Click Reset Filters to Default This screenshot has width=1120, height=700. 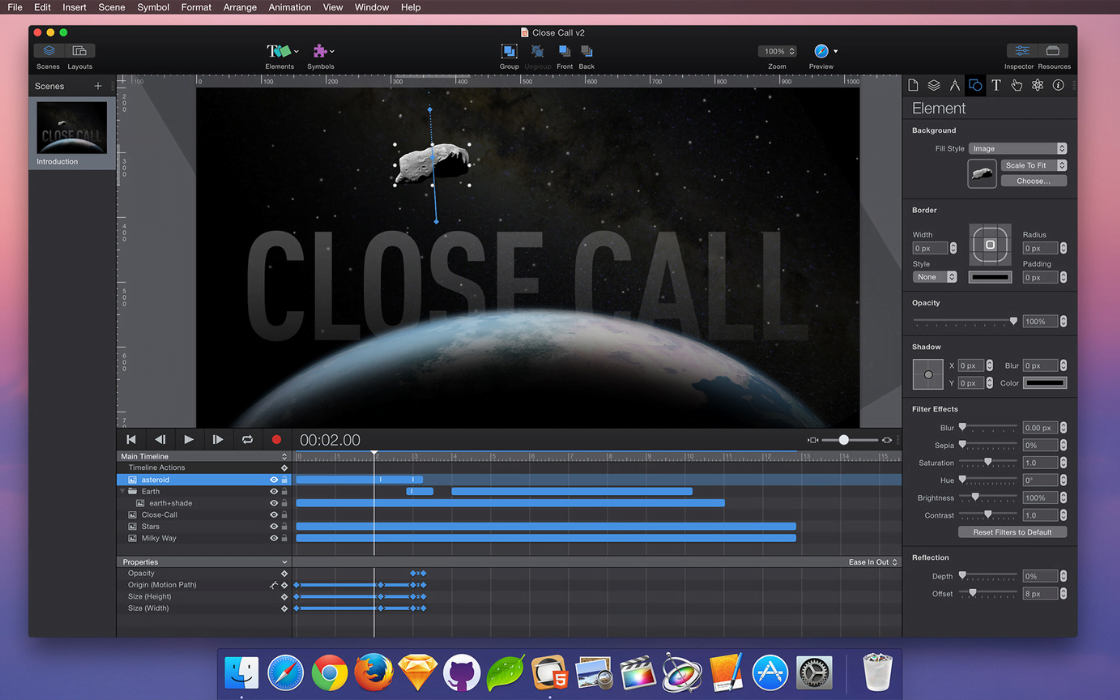(1012, 532)
